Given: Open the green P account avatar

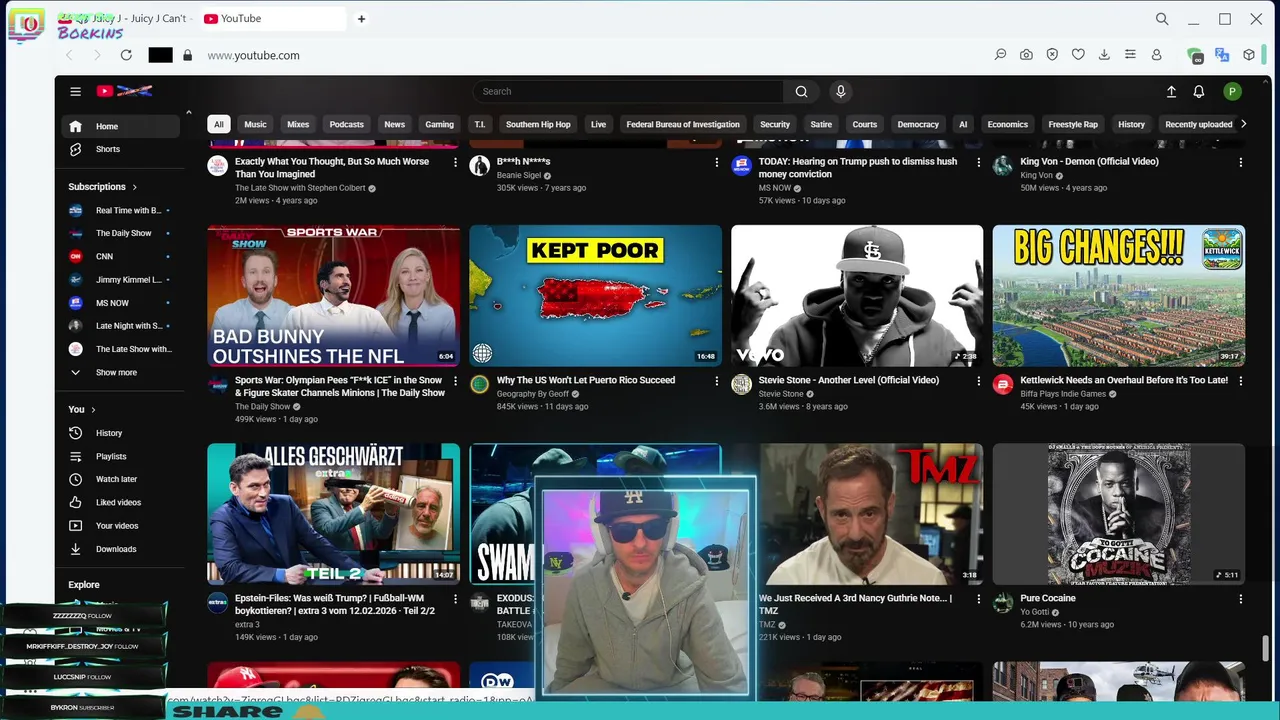Looking at the screenshot, I should click(x=1232, y=91).
